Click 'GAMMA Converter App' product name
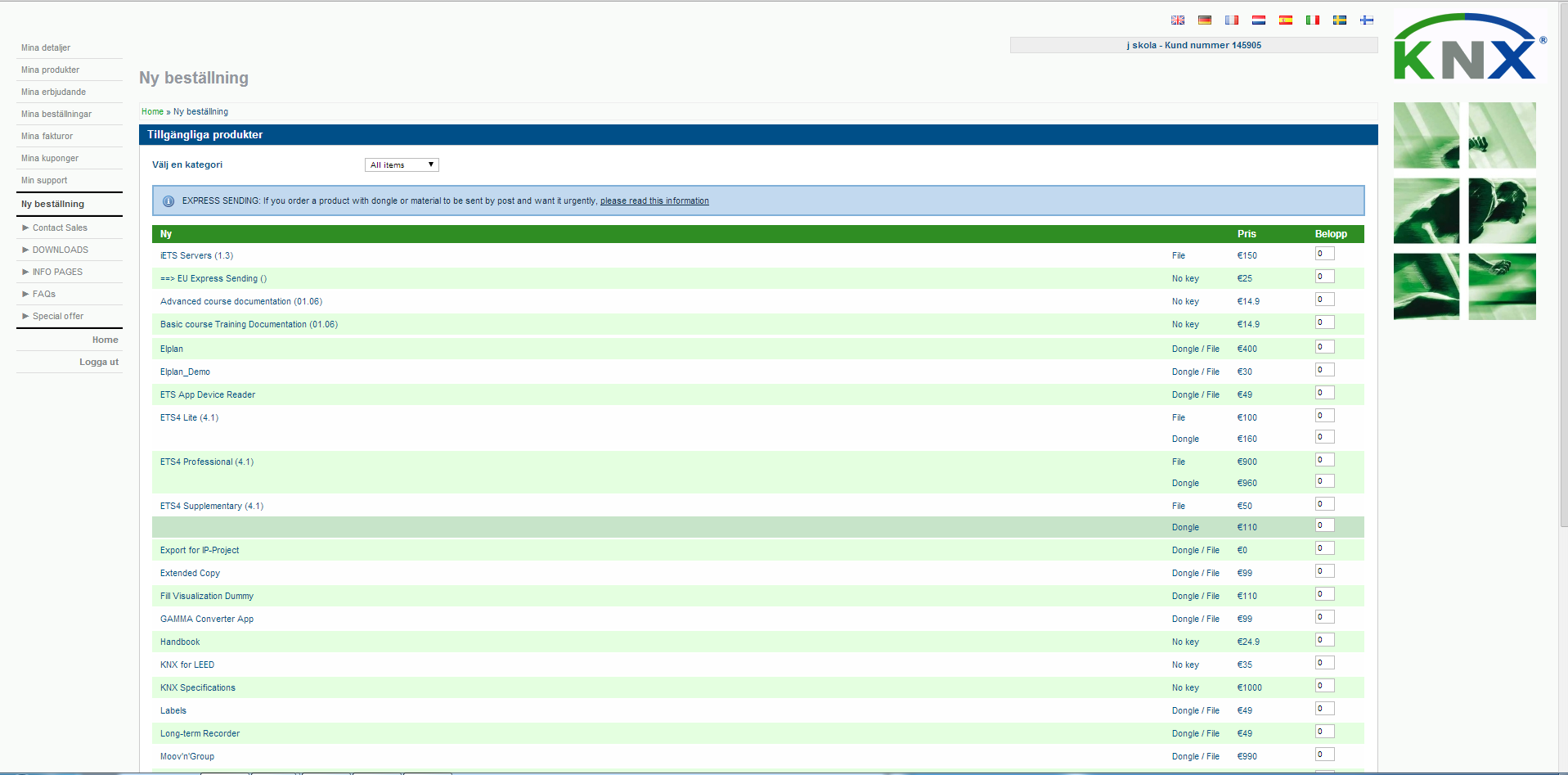The image size is (1568, 775). coord(207,620)
